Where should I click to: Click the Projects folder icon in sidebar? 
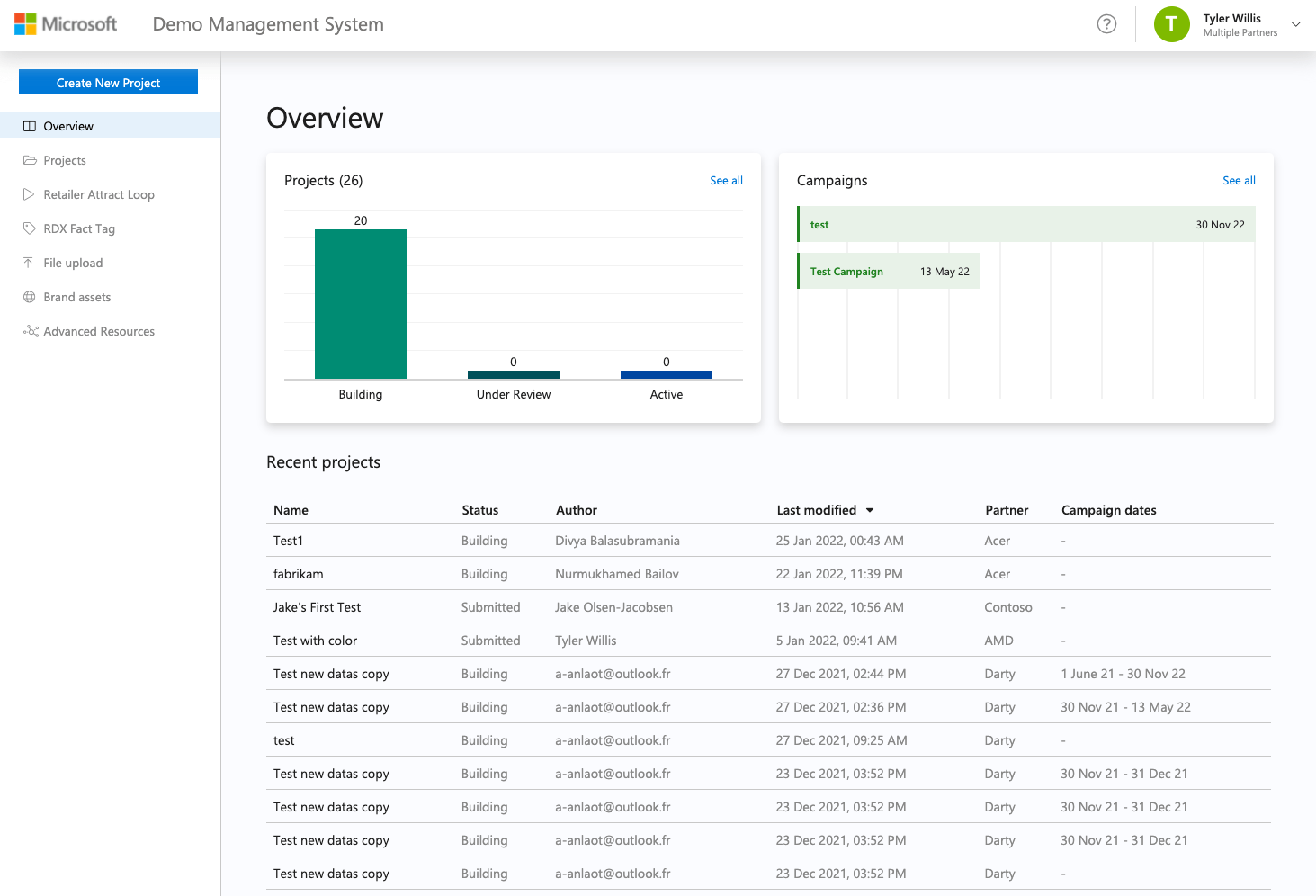click(x=30, y=160)
